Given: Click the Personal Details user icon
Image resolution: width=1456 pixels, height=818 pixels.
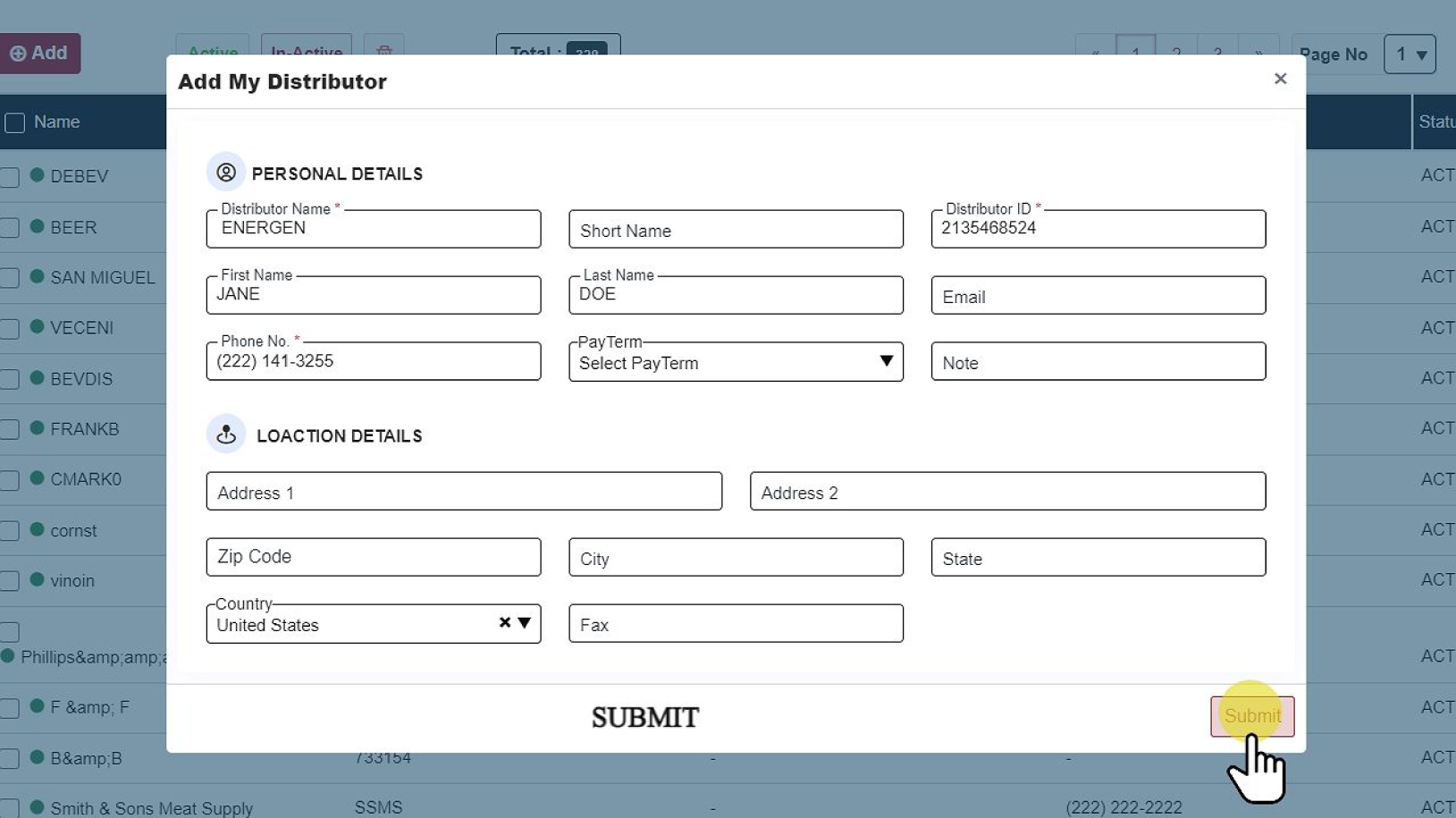Looking at the screenshot, I should click(x=226, y=172).
